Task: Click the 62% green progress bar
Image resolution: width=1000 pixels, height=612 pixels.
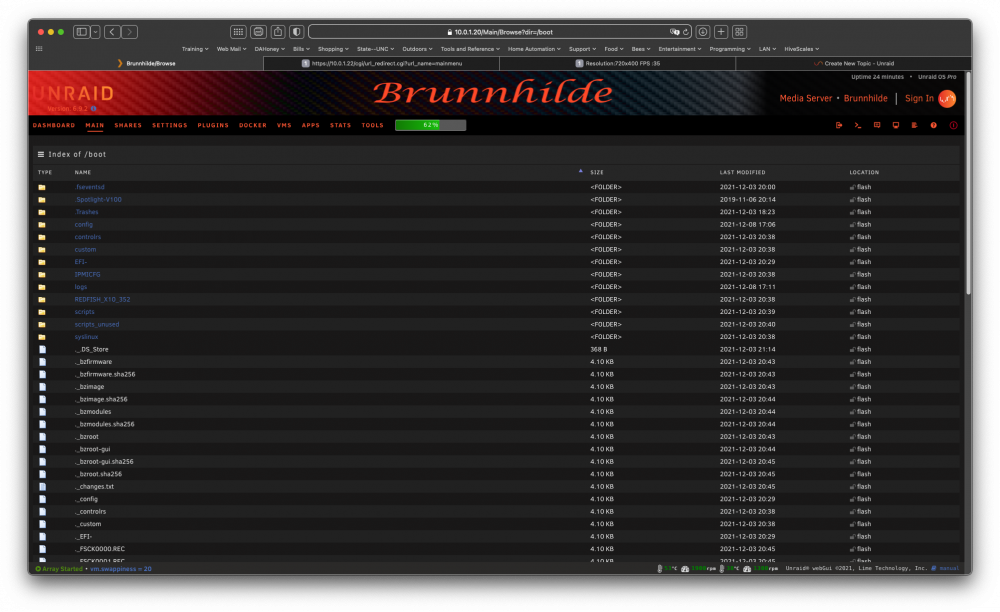Action: 430,126
